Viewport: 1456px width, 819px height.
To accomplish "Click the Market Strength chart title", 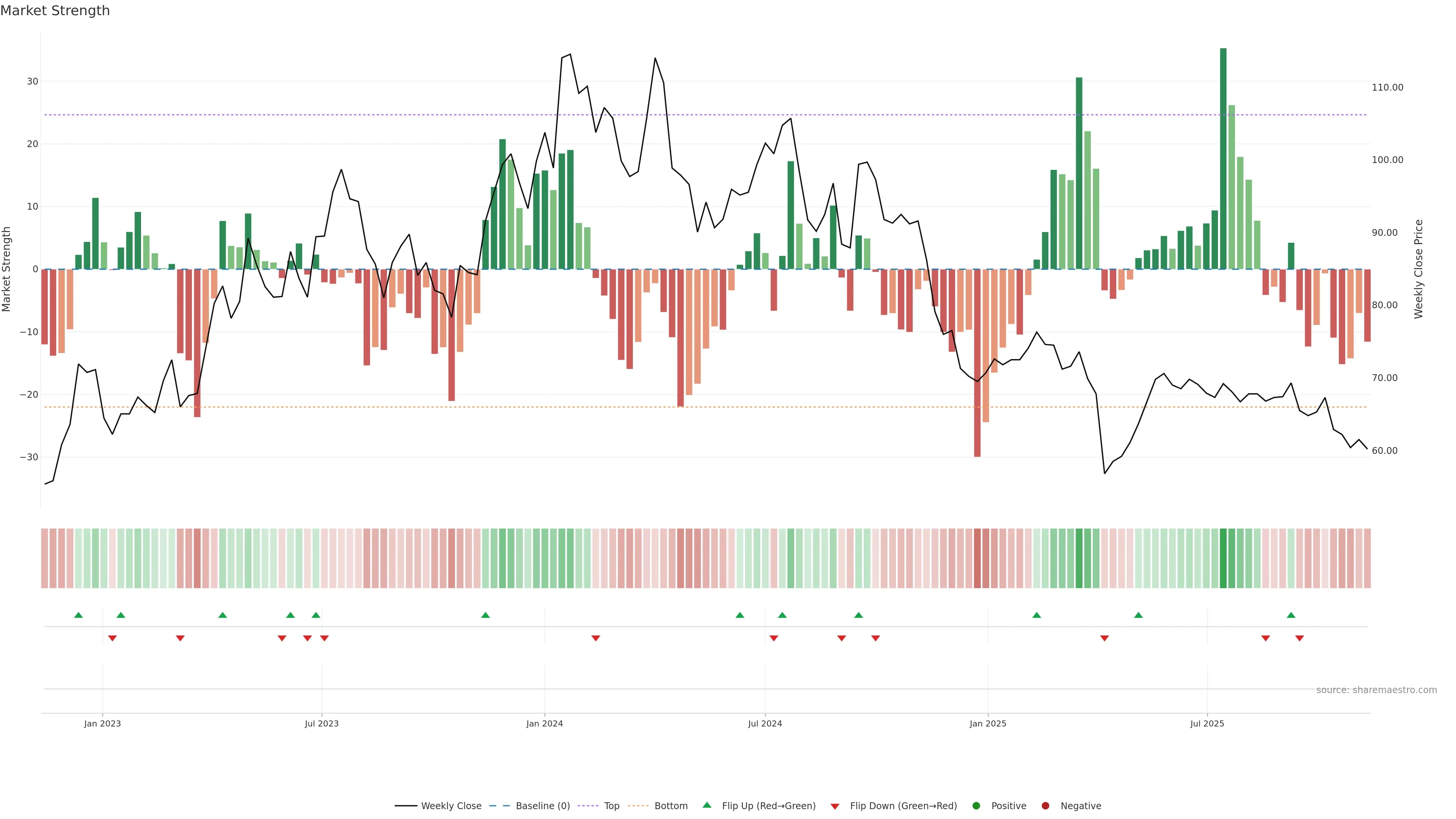I will tap(55, 11).
